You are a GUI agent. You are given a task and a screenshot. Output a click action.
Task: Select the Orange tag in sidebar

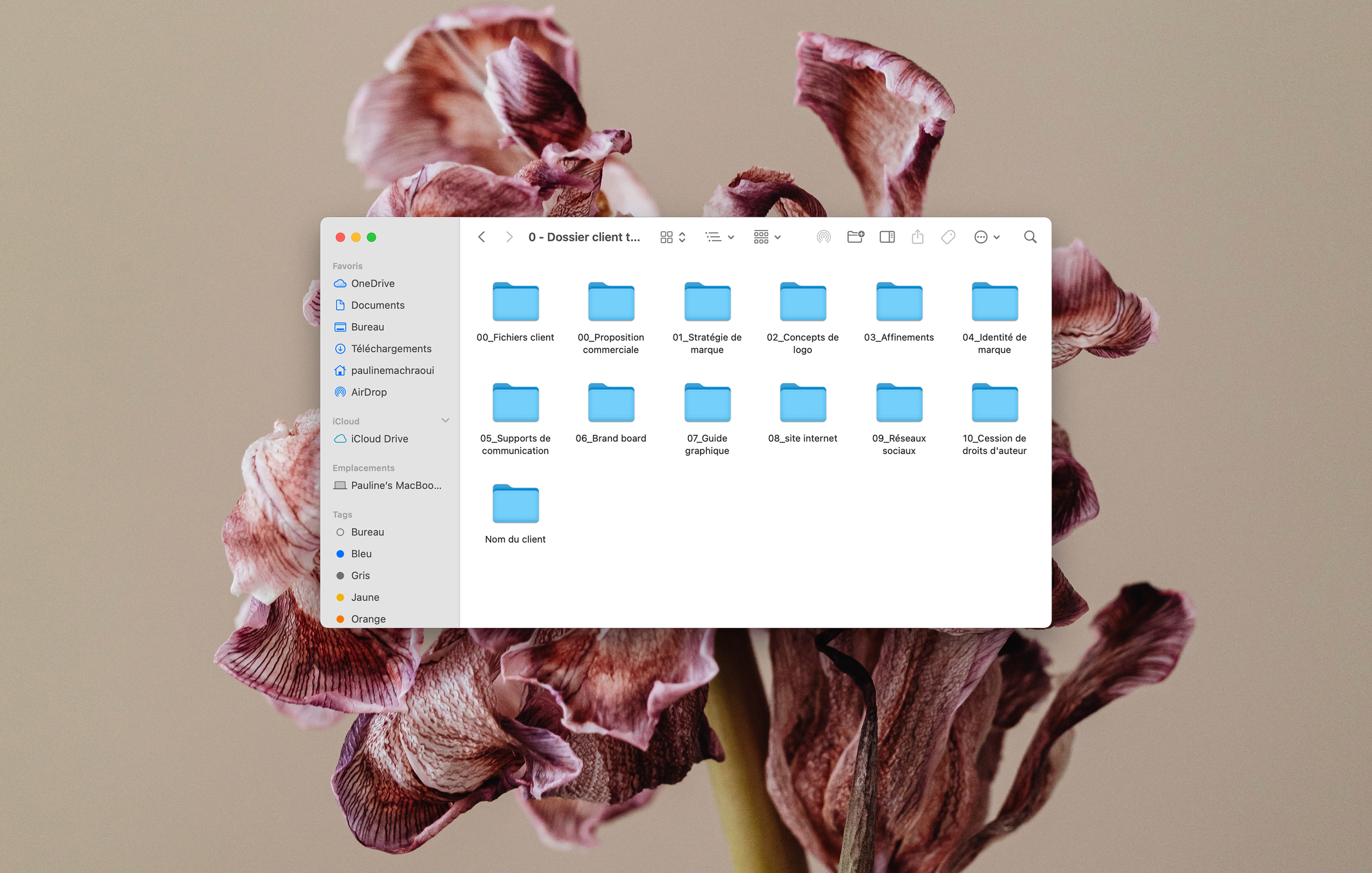[x=368, y=619]
